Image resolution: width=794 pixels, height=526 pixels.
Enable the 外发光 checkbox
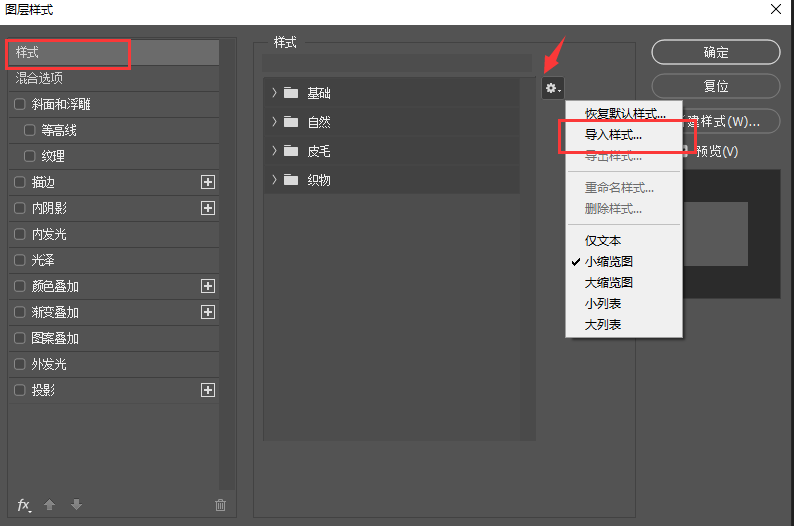coord(20,364)
